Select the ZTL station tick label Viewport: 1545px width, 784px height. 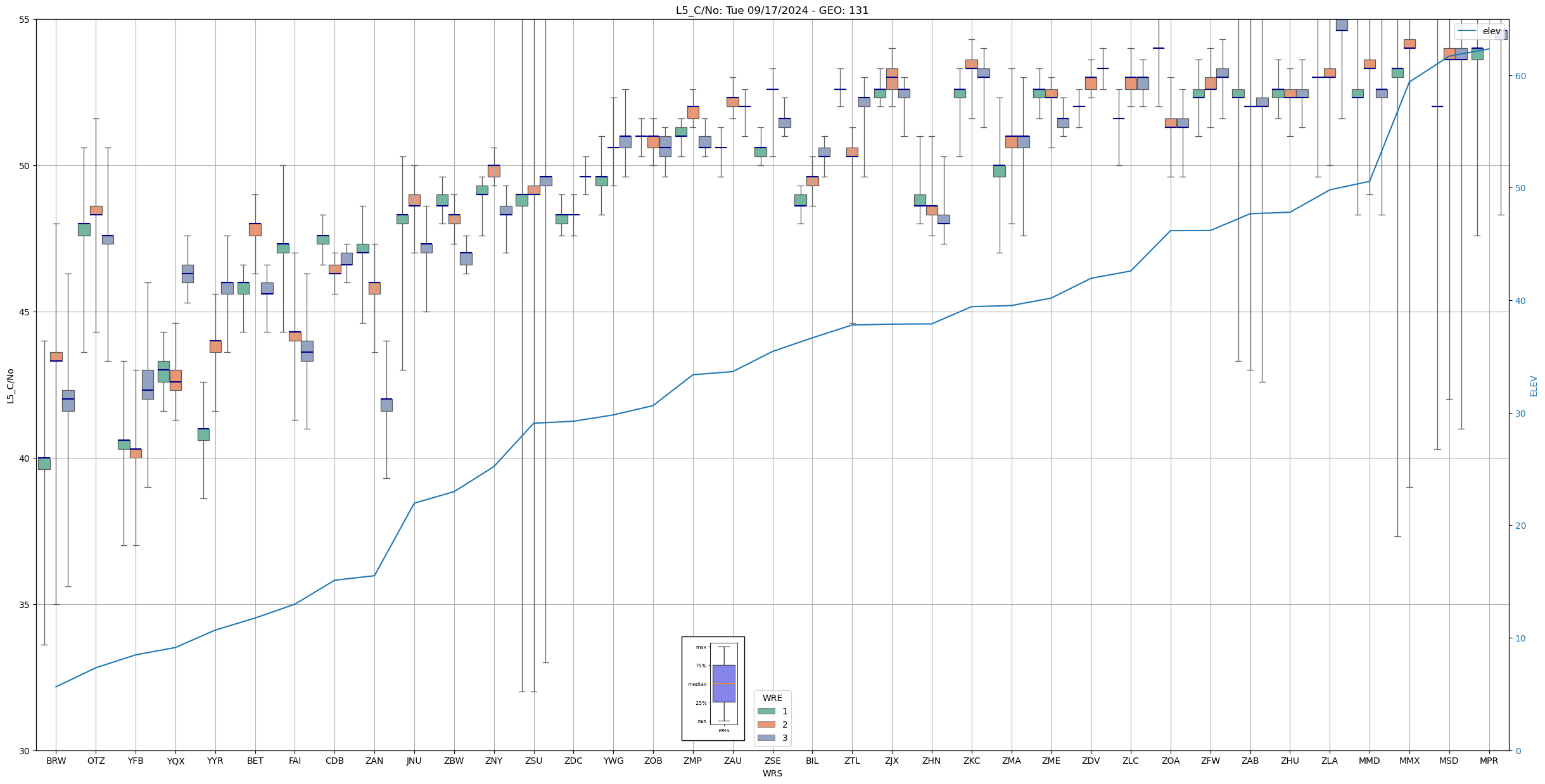click(x=852, y=761)
